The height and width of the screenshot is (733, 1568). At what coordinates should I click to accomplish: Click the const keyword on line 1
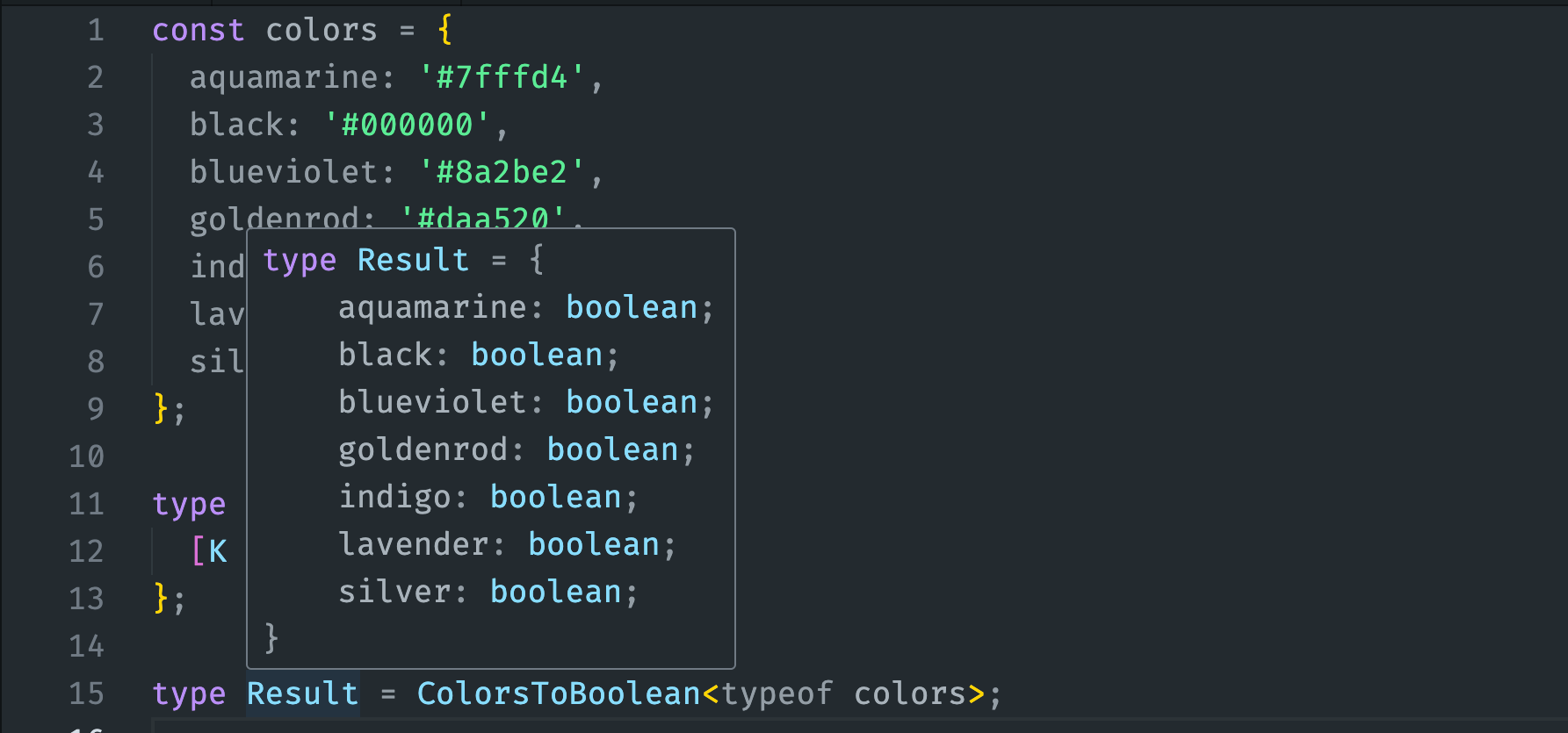tap(198, 31)
